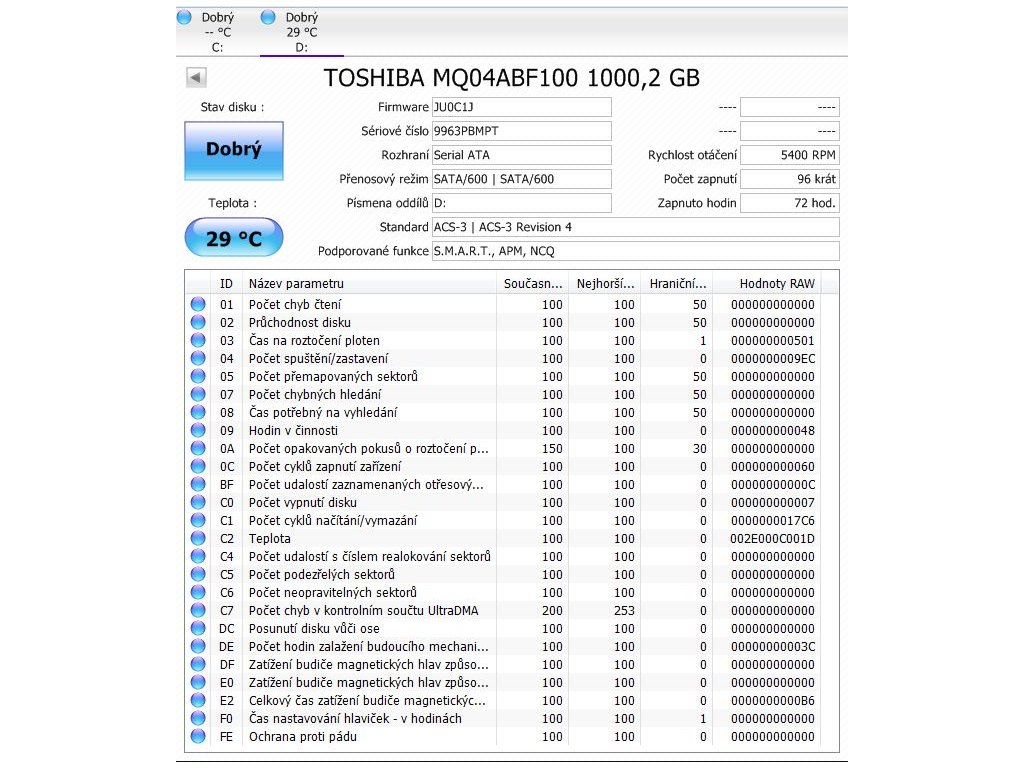Viewport: 1024px width, 768px height.
Task: Click the status icon of row 08 Čas potřebný na vyhledání
Action: 198,413
